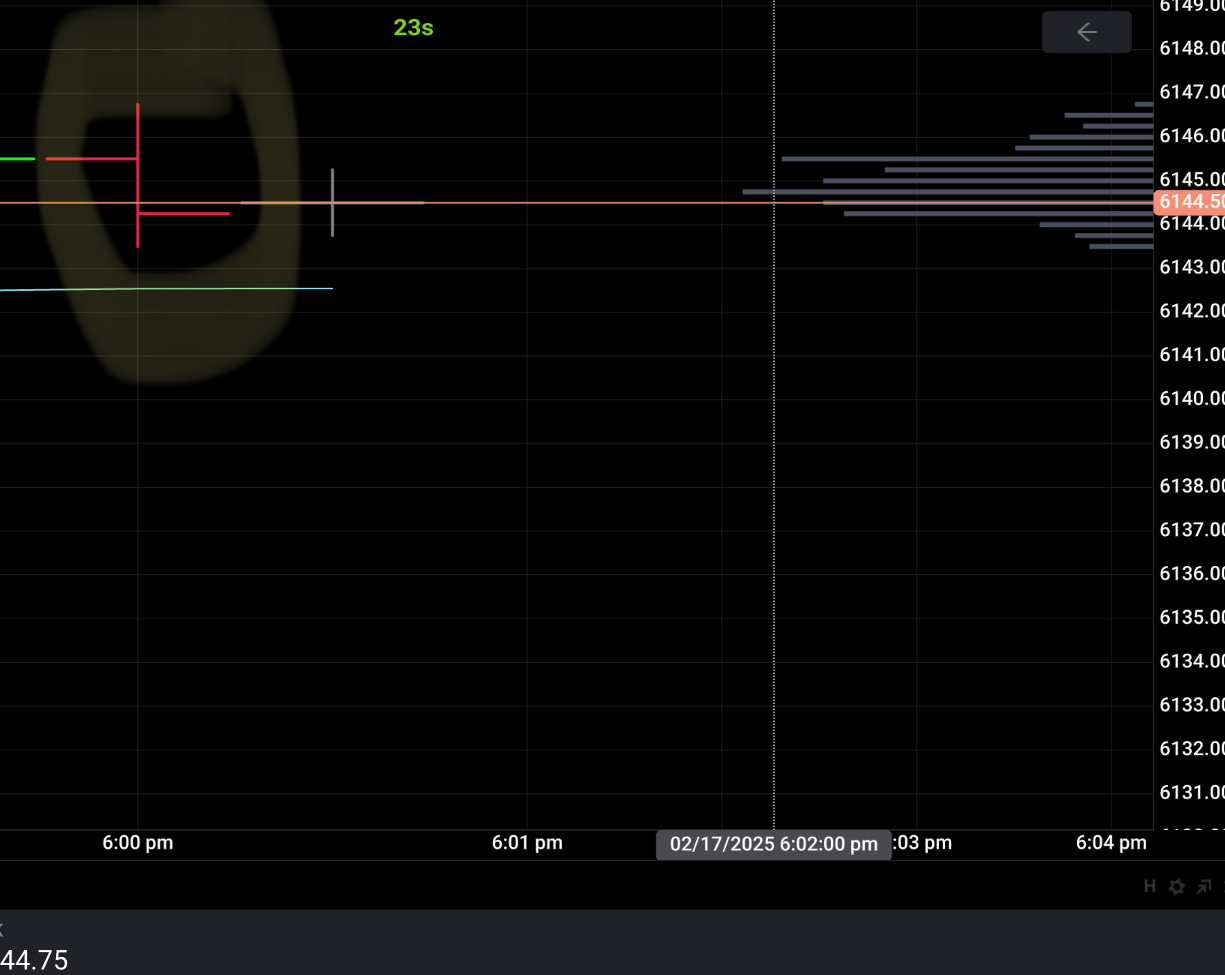1225x975 pixels.
Task: Click the 6:01 pm time axis label
Action: pyautogui.click(x=527, y=843)
